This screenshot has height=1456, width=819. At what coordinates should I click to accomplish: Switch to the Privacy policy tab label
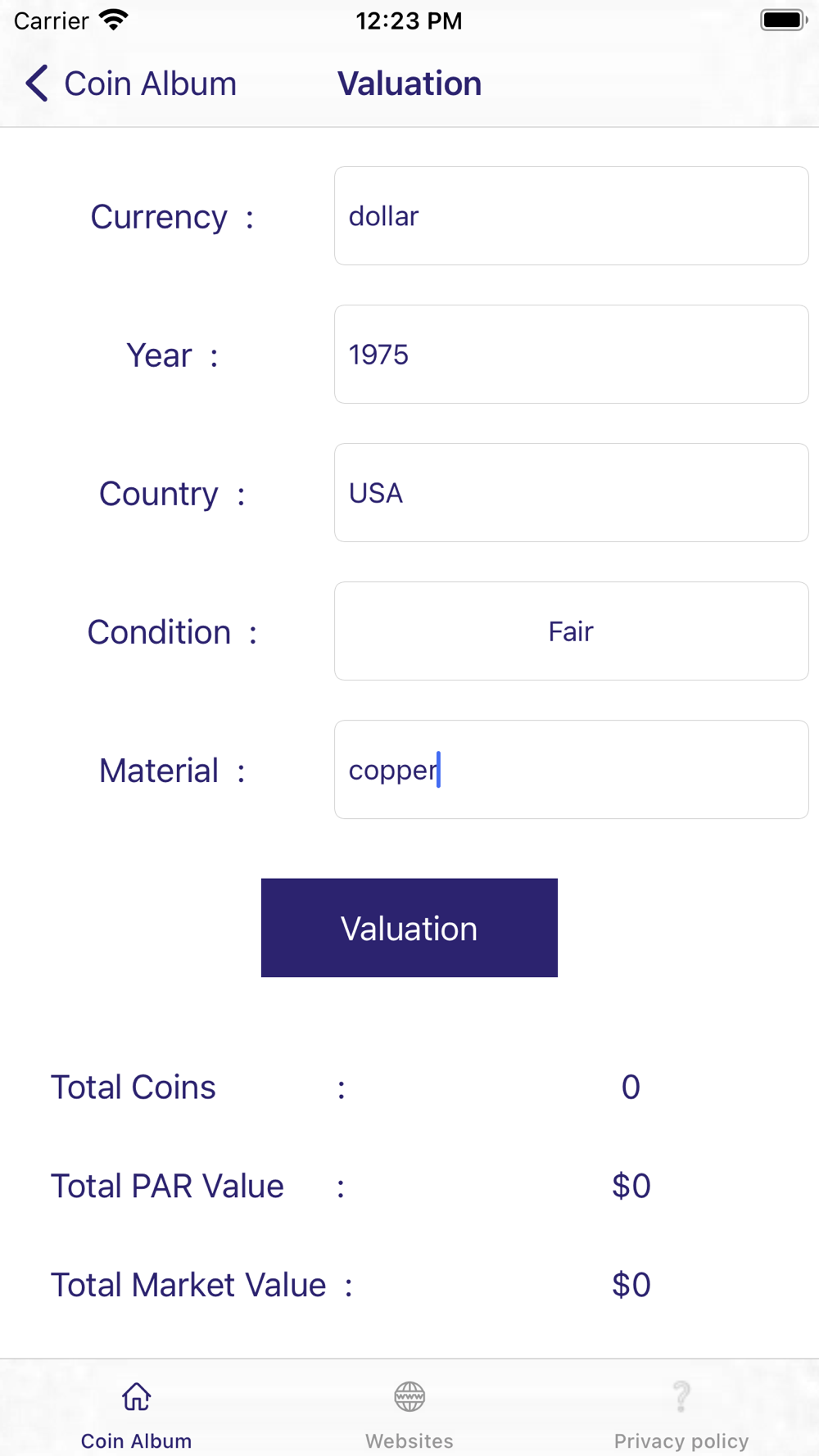click(681, 1440)
